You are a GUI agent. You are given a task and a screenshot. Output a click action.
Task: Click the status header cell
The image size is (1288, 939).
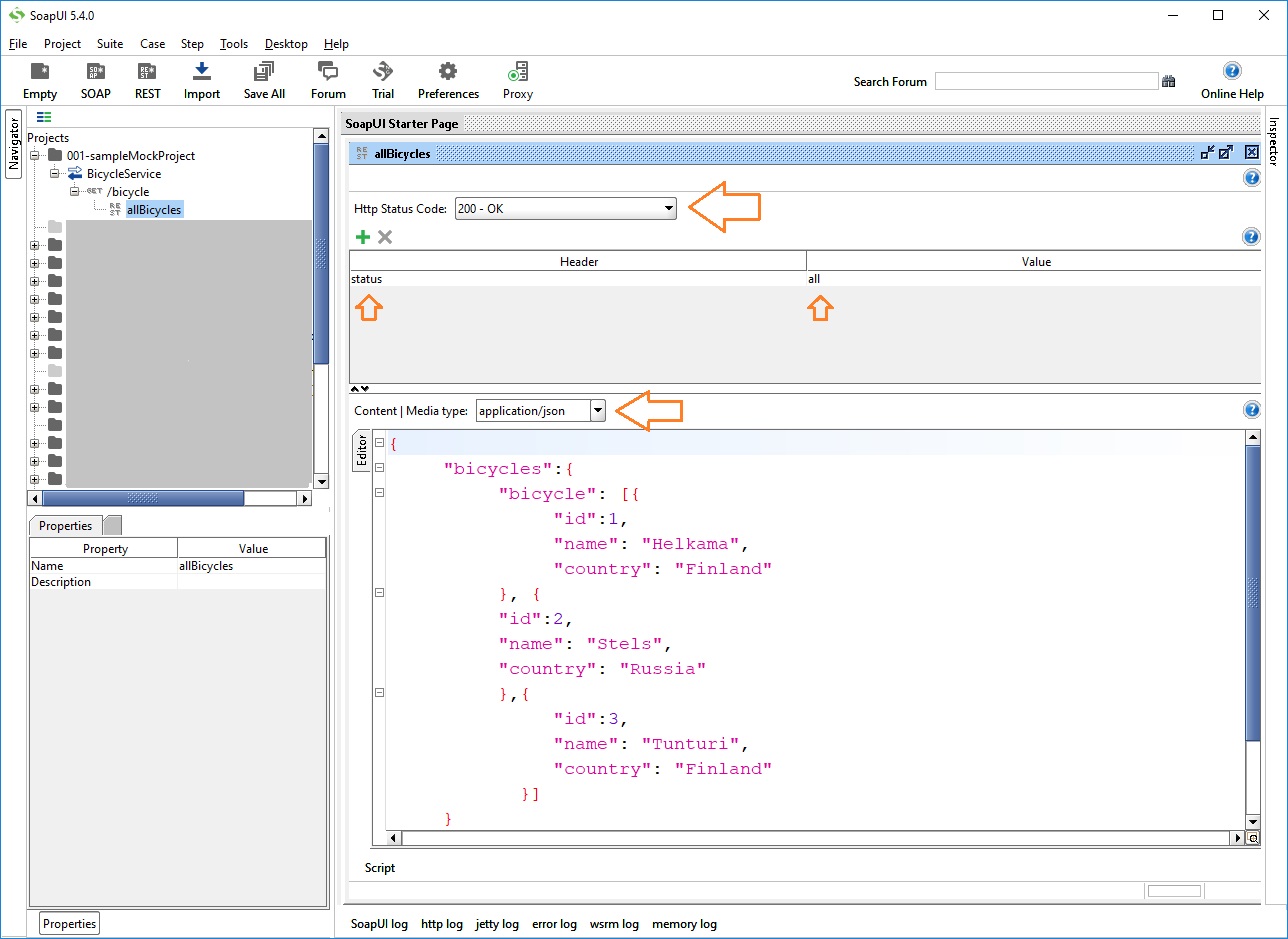(x=577, y=279)
